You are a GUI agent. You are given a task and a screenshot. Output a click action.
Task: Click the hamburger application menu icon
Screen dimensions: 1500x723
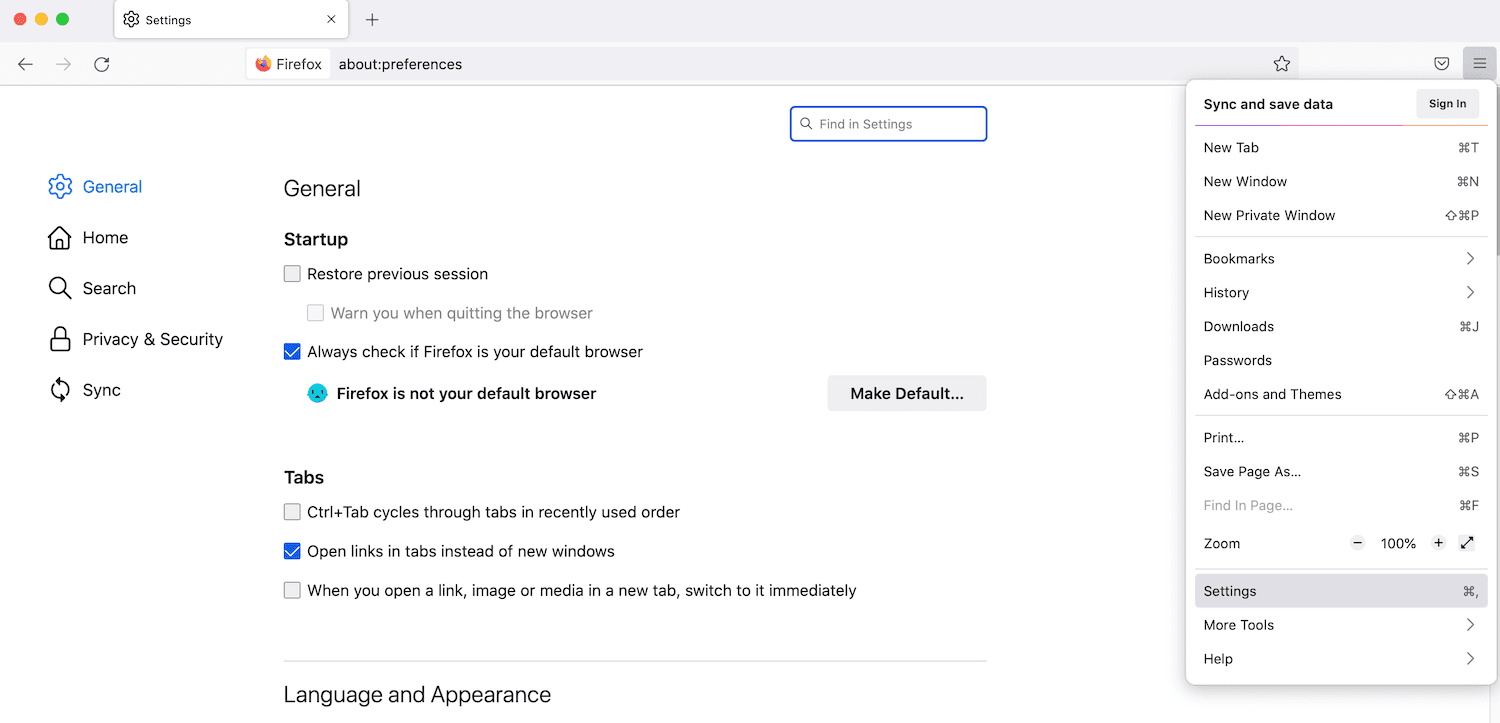[x=1479, y=64]
